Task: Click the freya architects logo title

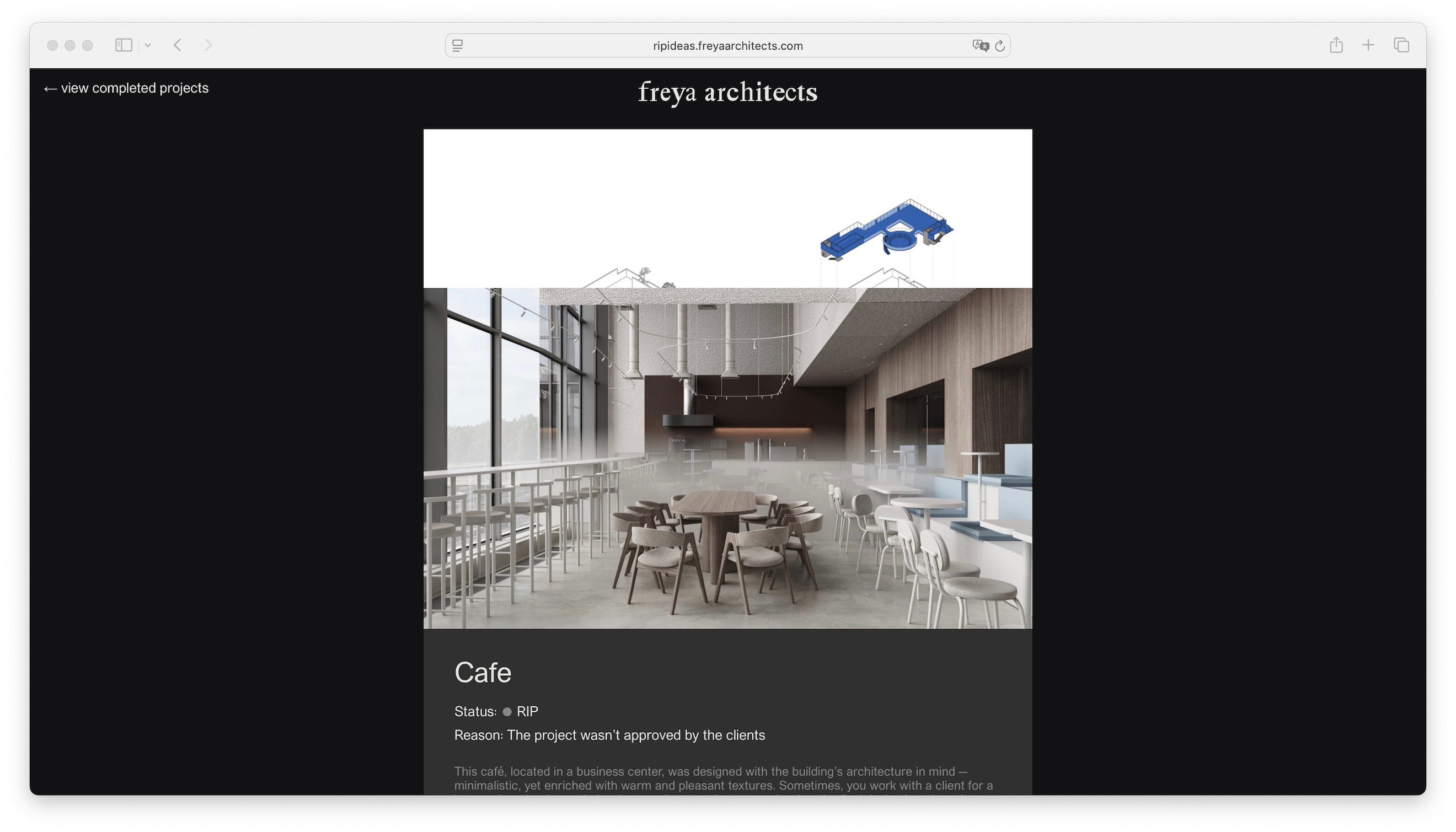Action: coord(727,92)
